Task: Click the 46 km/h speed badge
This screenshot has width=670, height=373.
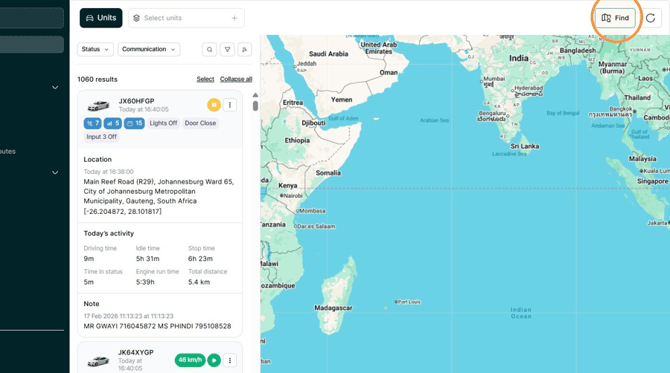Action: [190, 360]
